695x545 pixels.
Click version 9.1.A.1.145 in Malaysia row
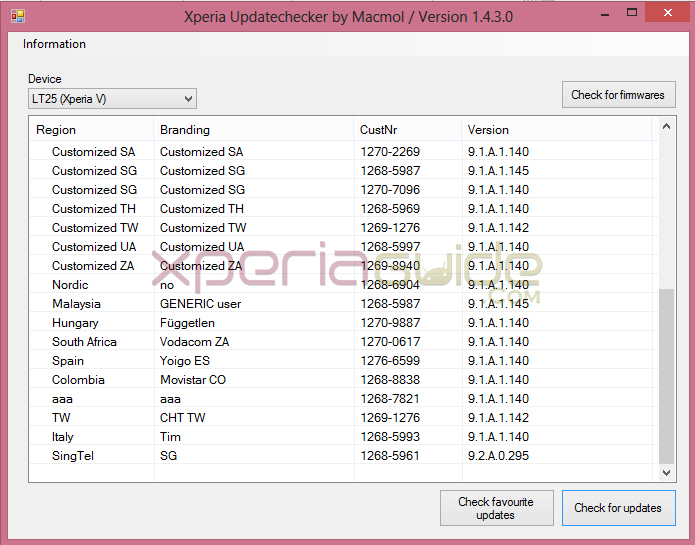498,304
